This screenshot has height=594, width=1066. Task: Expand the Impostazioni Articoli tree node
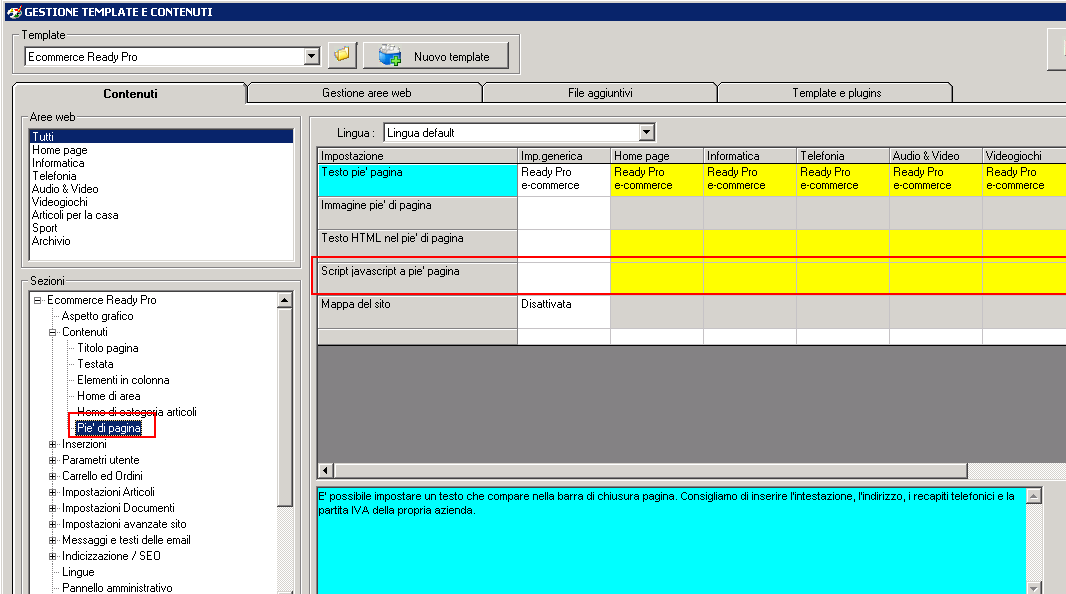(x=52, y=491)
